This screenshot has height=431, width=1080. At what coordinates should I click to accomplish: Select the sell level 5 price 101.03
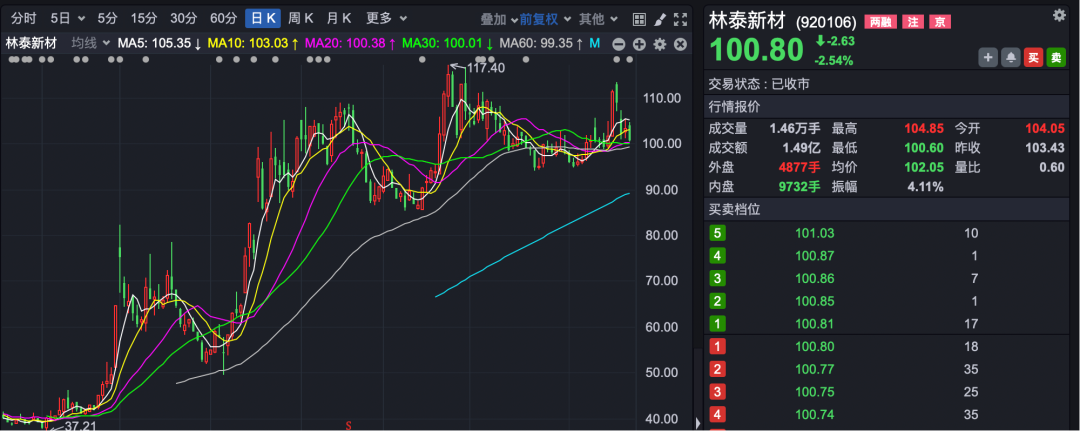[814, 233]
